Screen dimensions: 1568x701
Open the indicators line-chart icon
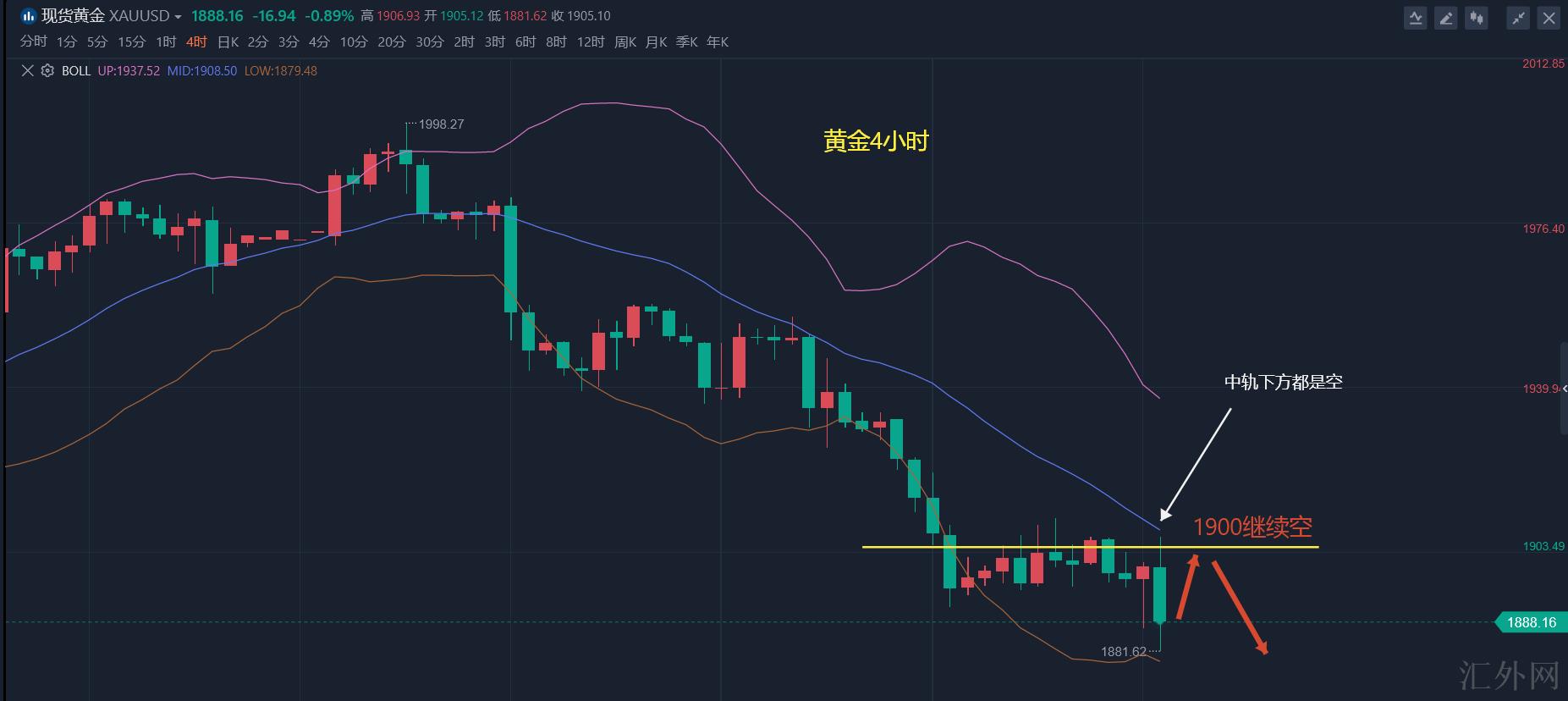pos(1416,18)
